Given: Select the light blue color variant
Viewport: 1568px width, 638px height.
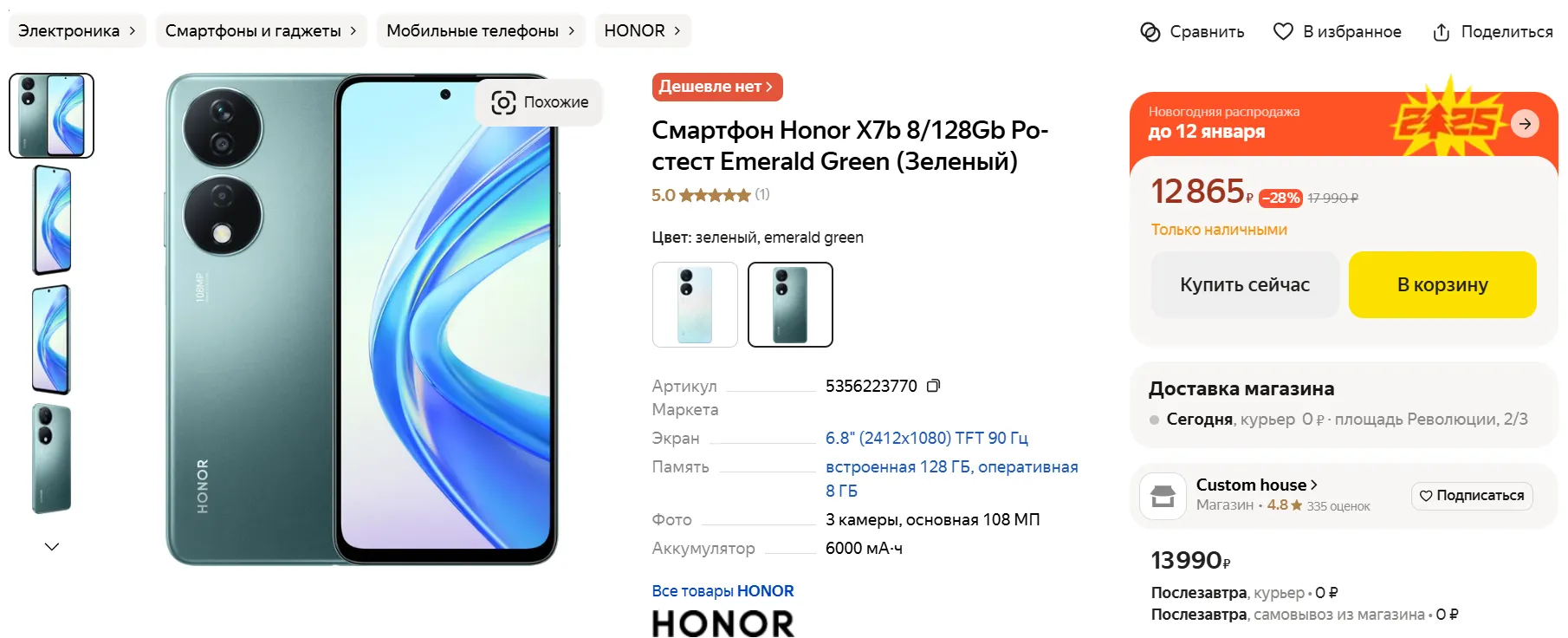Looking at the screenshot, I should [695, 304].
